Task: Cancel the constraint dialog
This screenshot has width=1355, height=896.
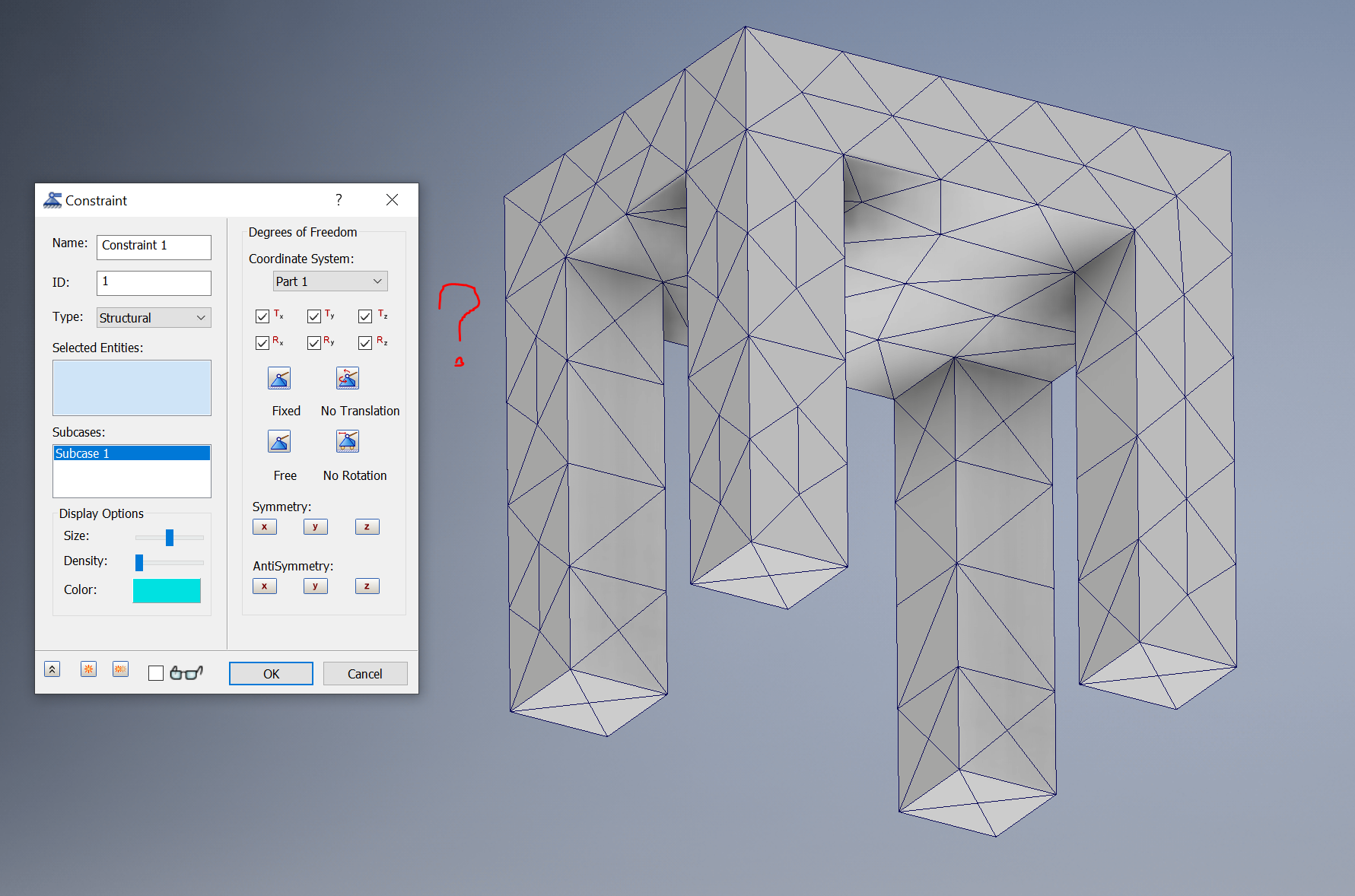Action: 365,673
